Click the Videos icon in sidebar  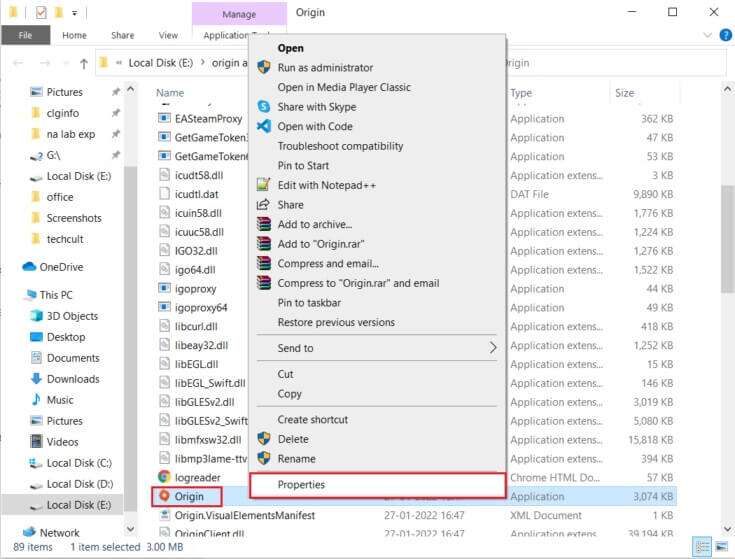36,441
